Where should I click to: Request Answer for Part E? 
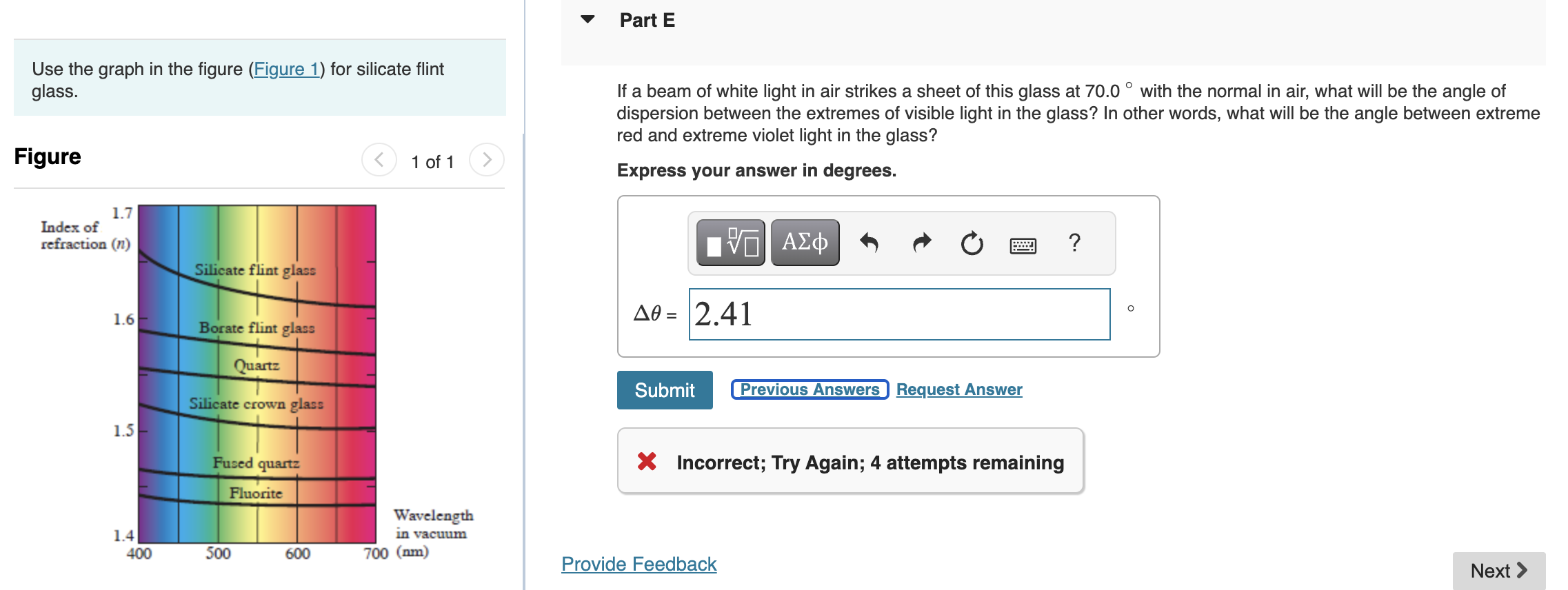click(x=958, y=389)
